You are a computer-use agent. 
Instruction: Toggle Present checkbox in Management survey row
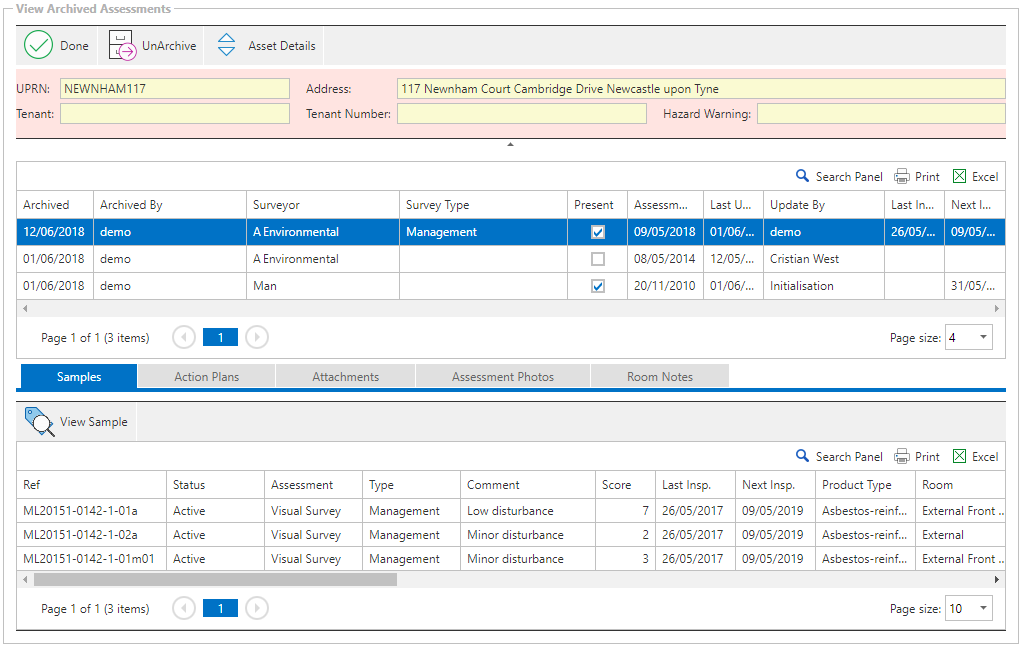598,232
